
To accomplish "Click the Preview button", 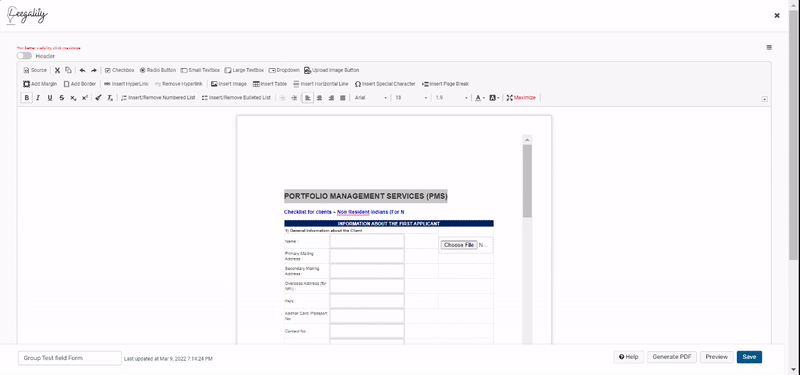I will tap(717, 357).
